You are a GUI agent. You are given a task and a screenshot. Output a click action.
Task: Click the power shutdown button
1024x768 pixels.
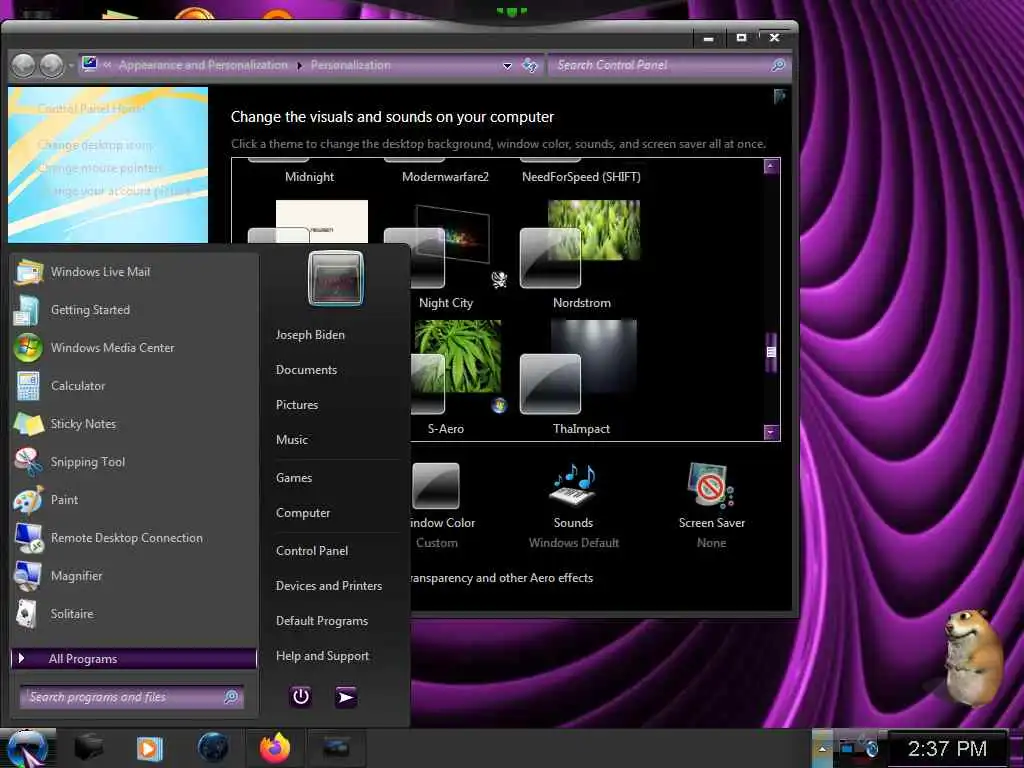click(300, 697)
